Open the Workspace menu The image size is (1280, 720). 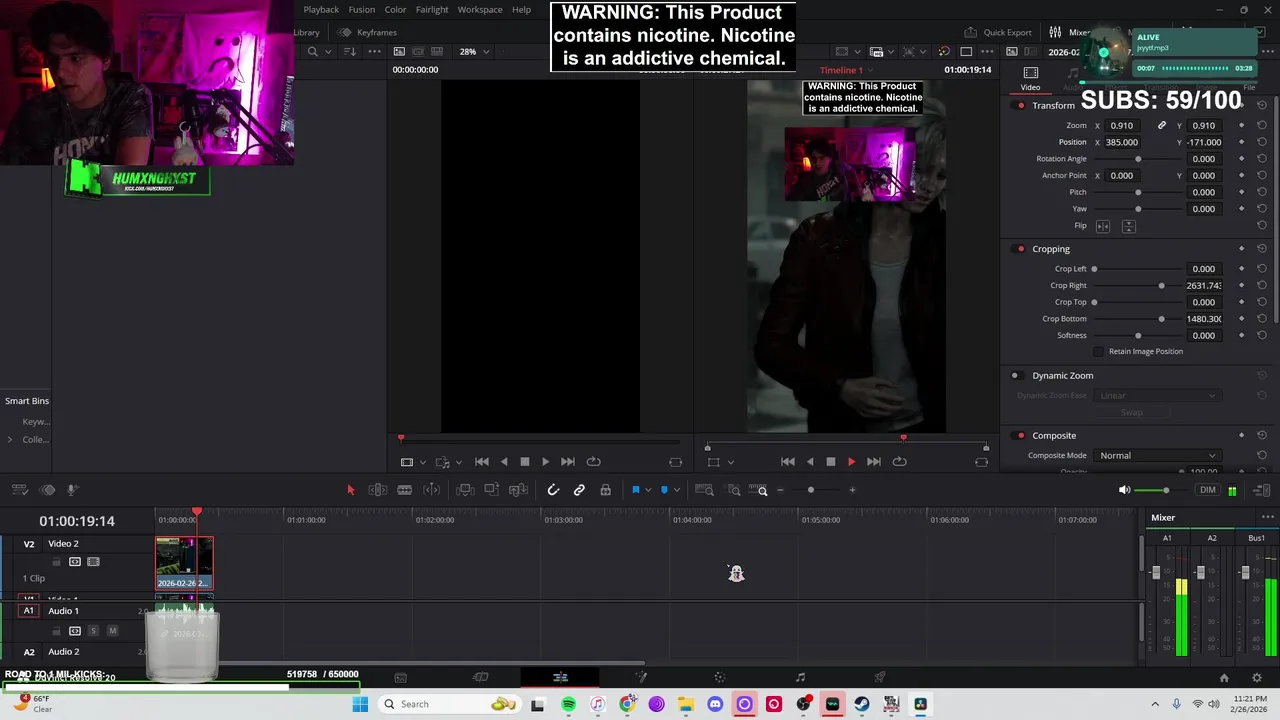[x=480, y=9]
